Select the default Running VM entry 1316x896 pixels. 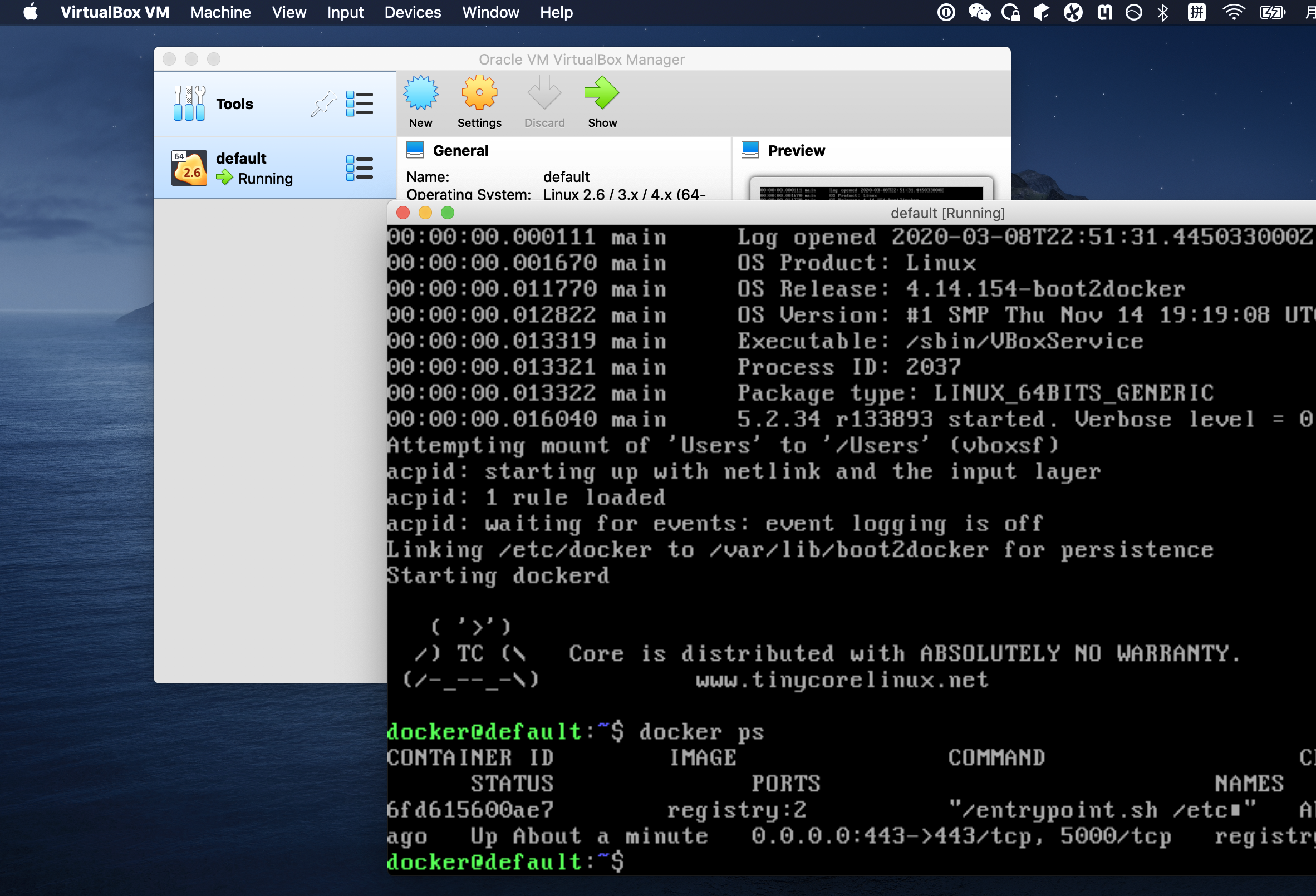[x=255, y=168]
